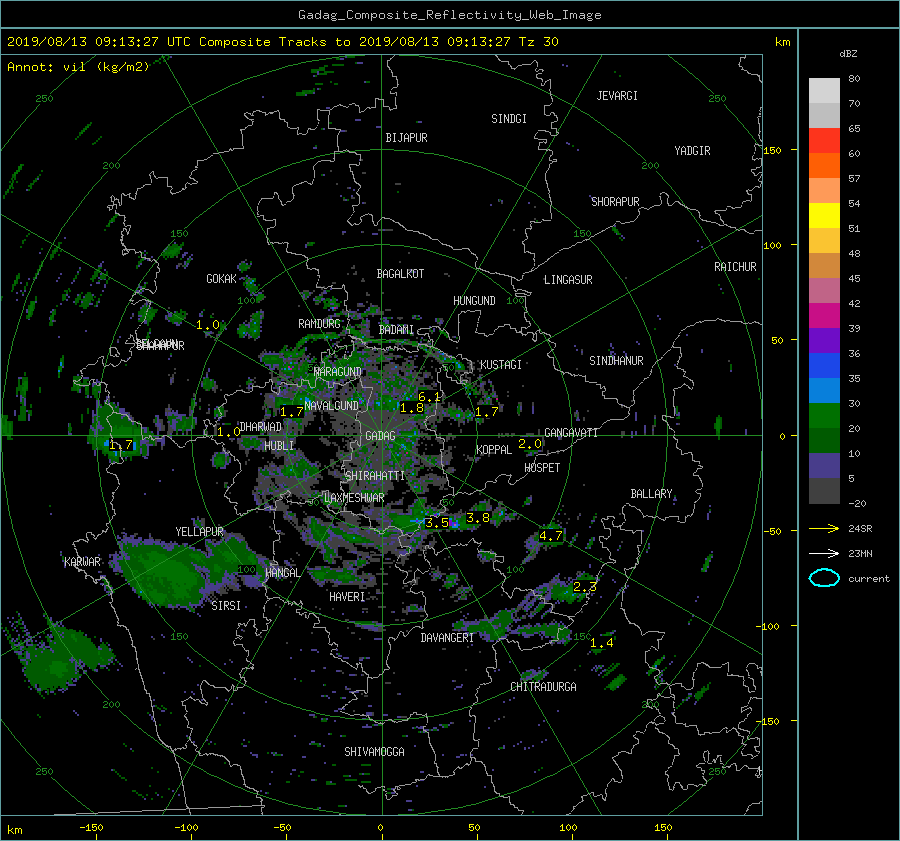Click the 3.8 VIL storm annotation
This screenshot has height=841, width=900.
[x=478, y=518]
